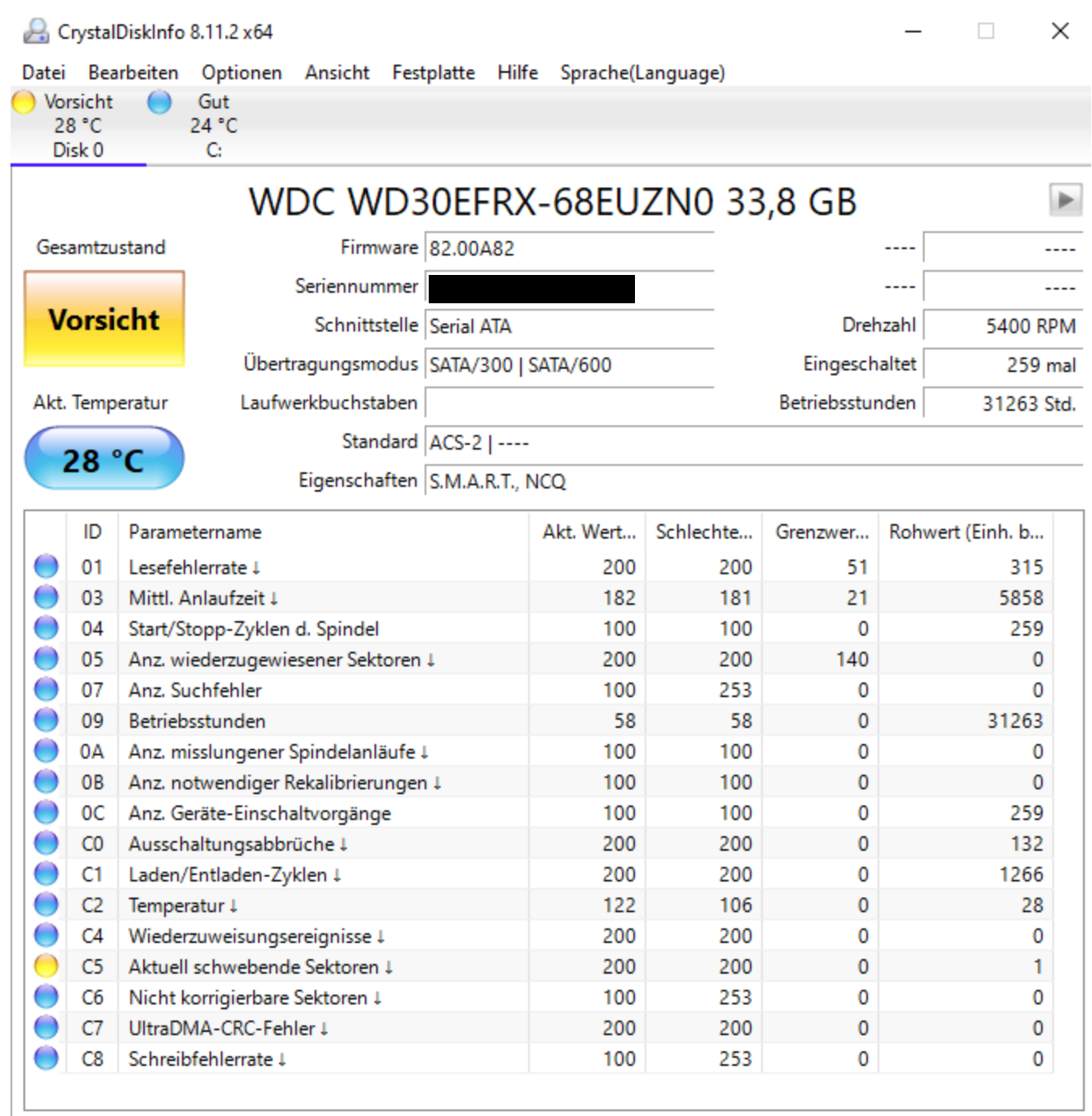1092x1116 pixels.
Task: Click the Rohwert column header
Action: 966,532
